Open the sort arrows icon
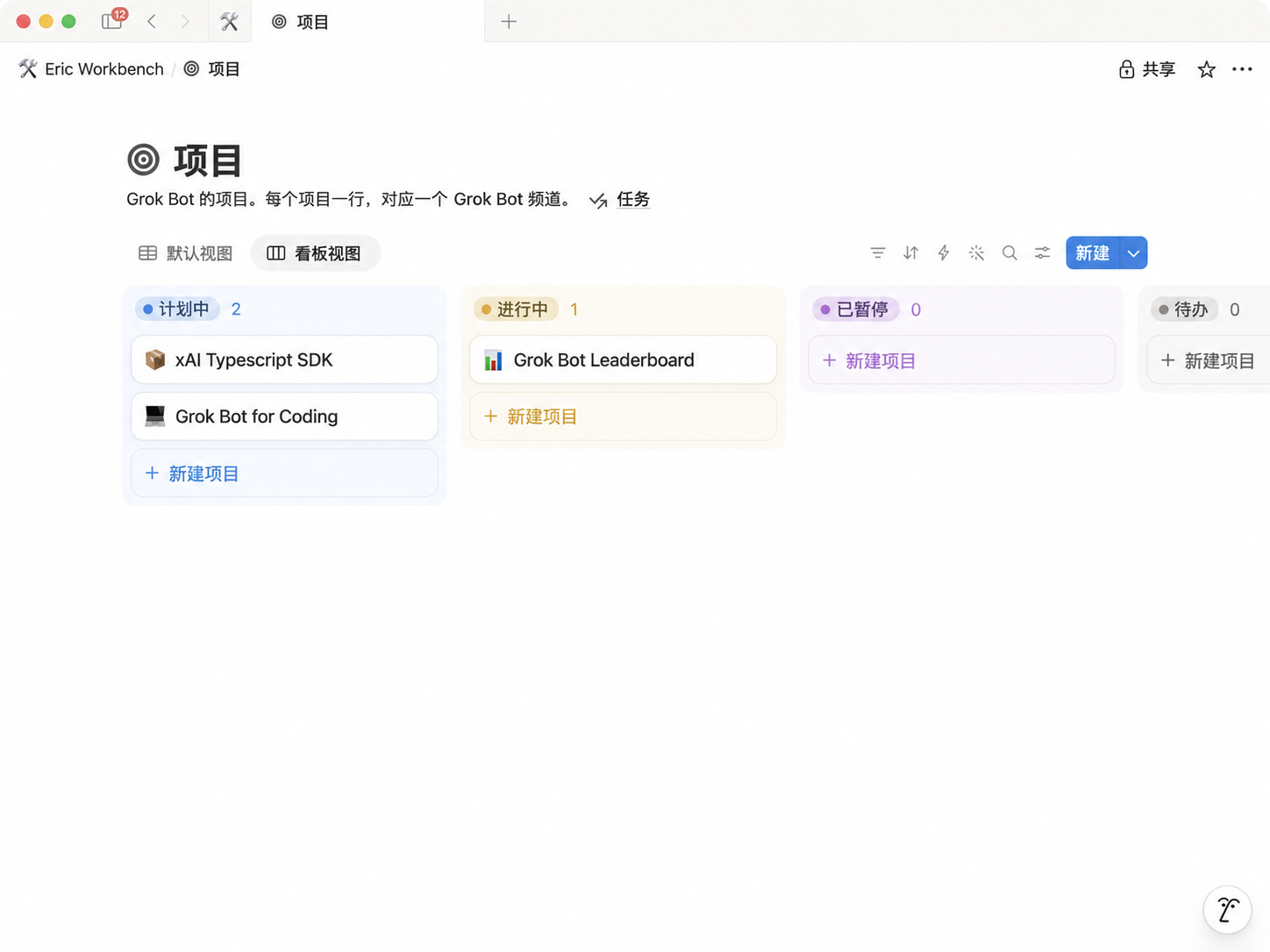This screenshot has height=952, width=1270. tap(910, 253)
